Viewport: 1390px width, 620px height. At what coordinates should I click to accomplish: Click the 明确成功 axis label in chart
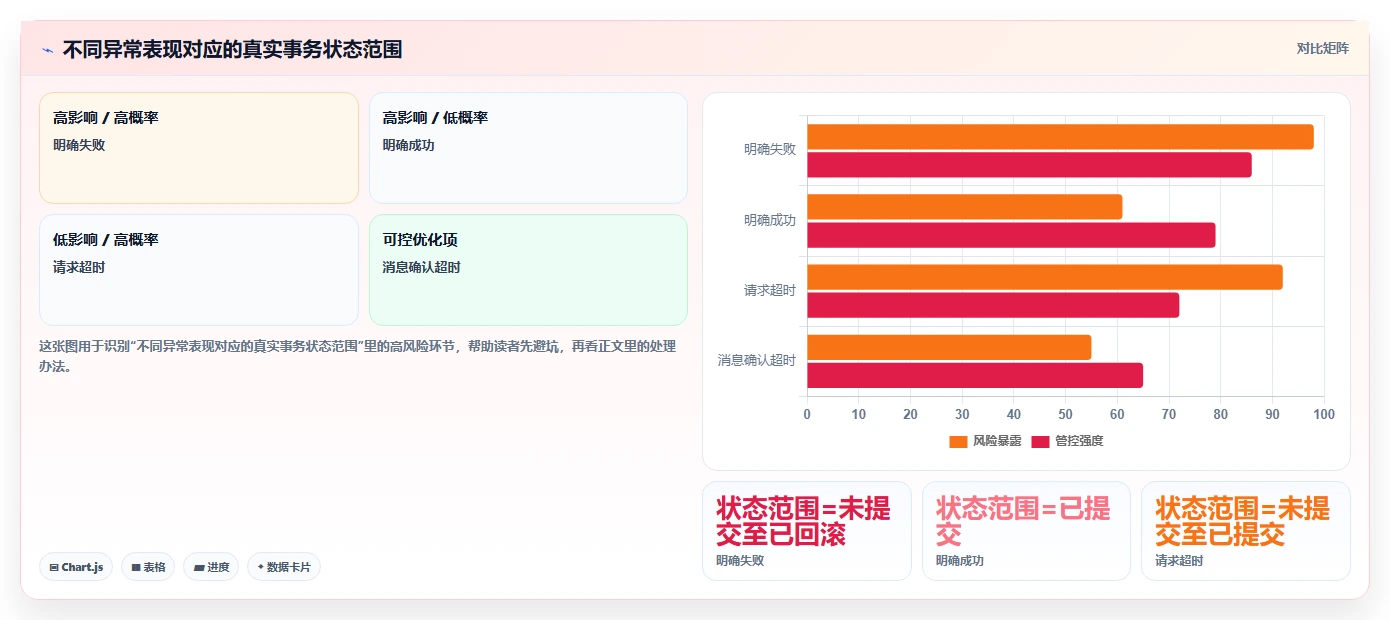click(x=770, y=220)
